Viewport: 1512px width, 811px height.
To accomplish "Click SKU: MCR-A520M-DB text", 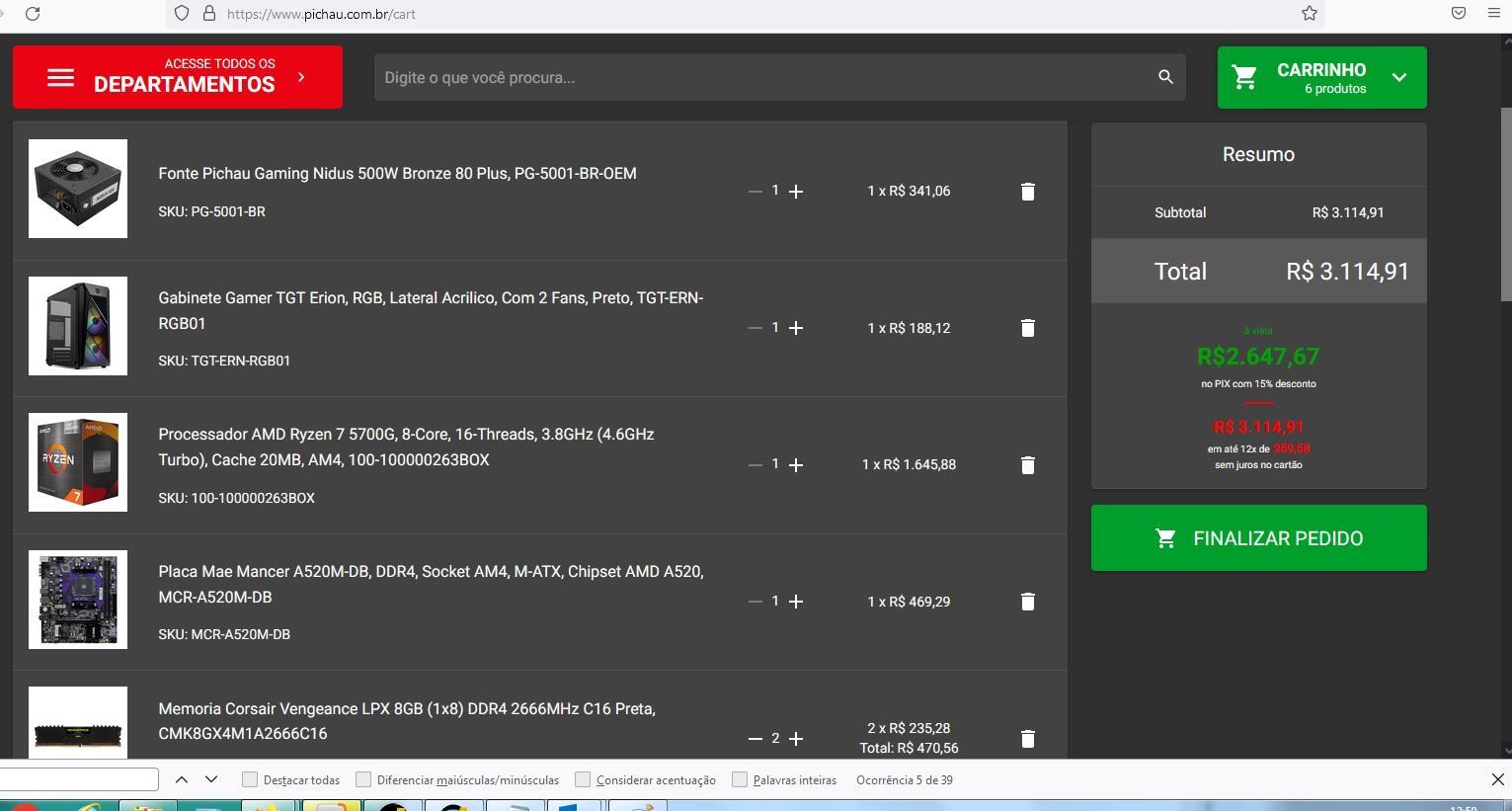I will coord(224,634).
